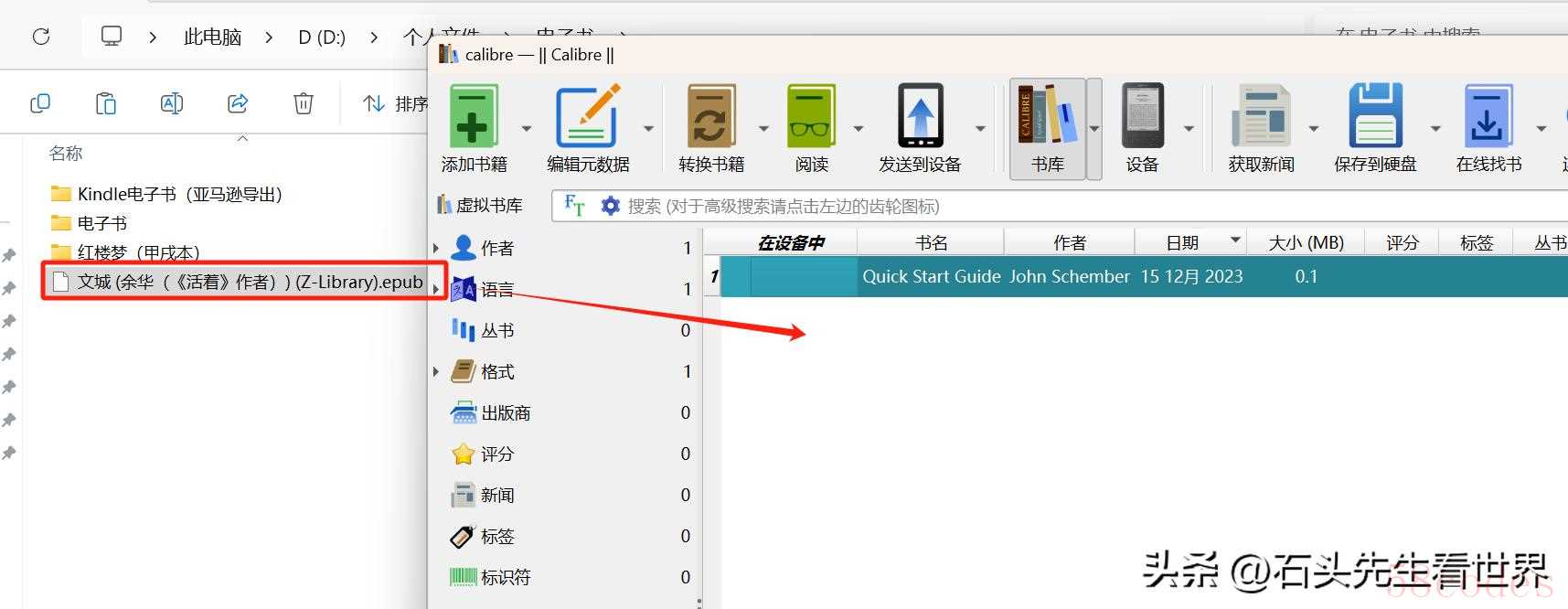Sort by Size (大小 MB) column header

[x=1306, y=242]
